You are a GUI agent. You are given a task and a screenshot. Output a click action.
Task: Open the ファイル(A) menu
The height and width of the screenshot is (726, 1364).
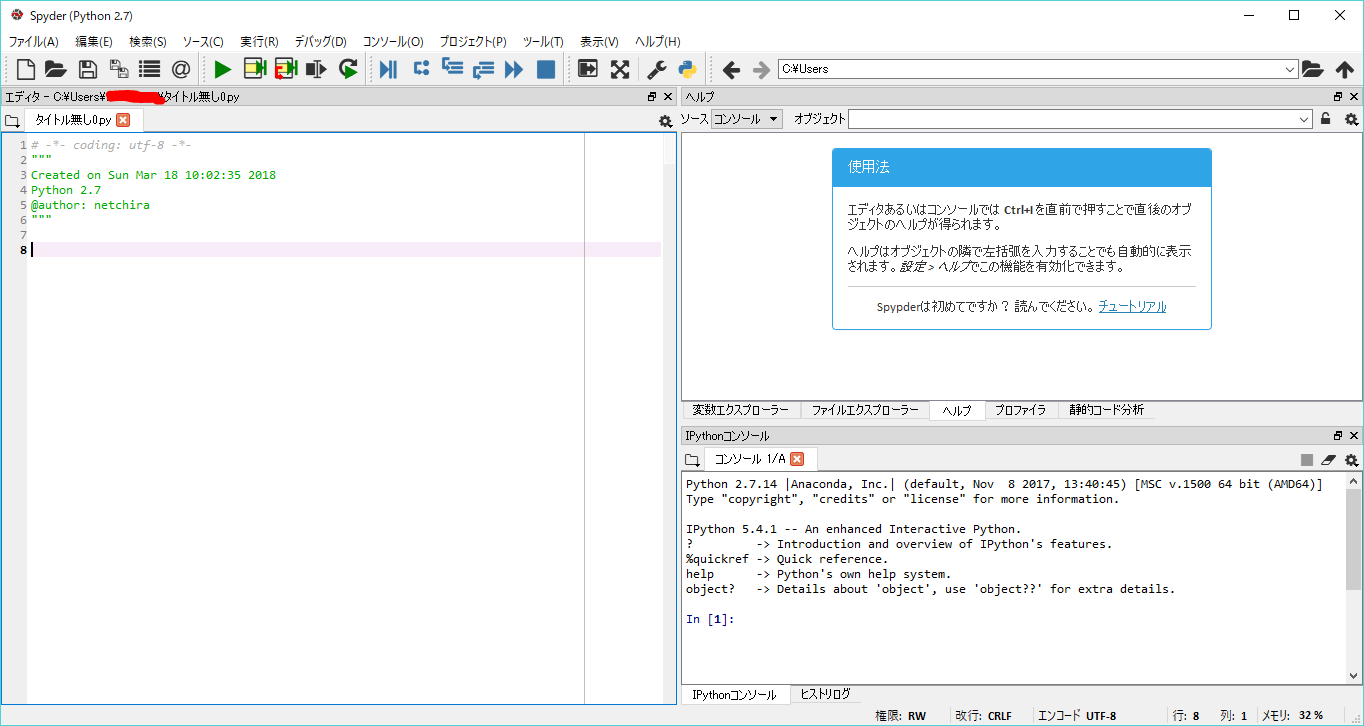click(33, 42)
